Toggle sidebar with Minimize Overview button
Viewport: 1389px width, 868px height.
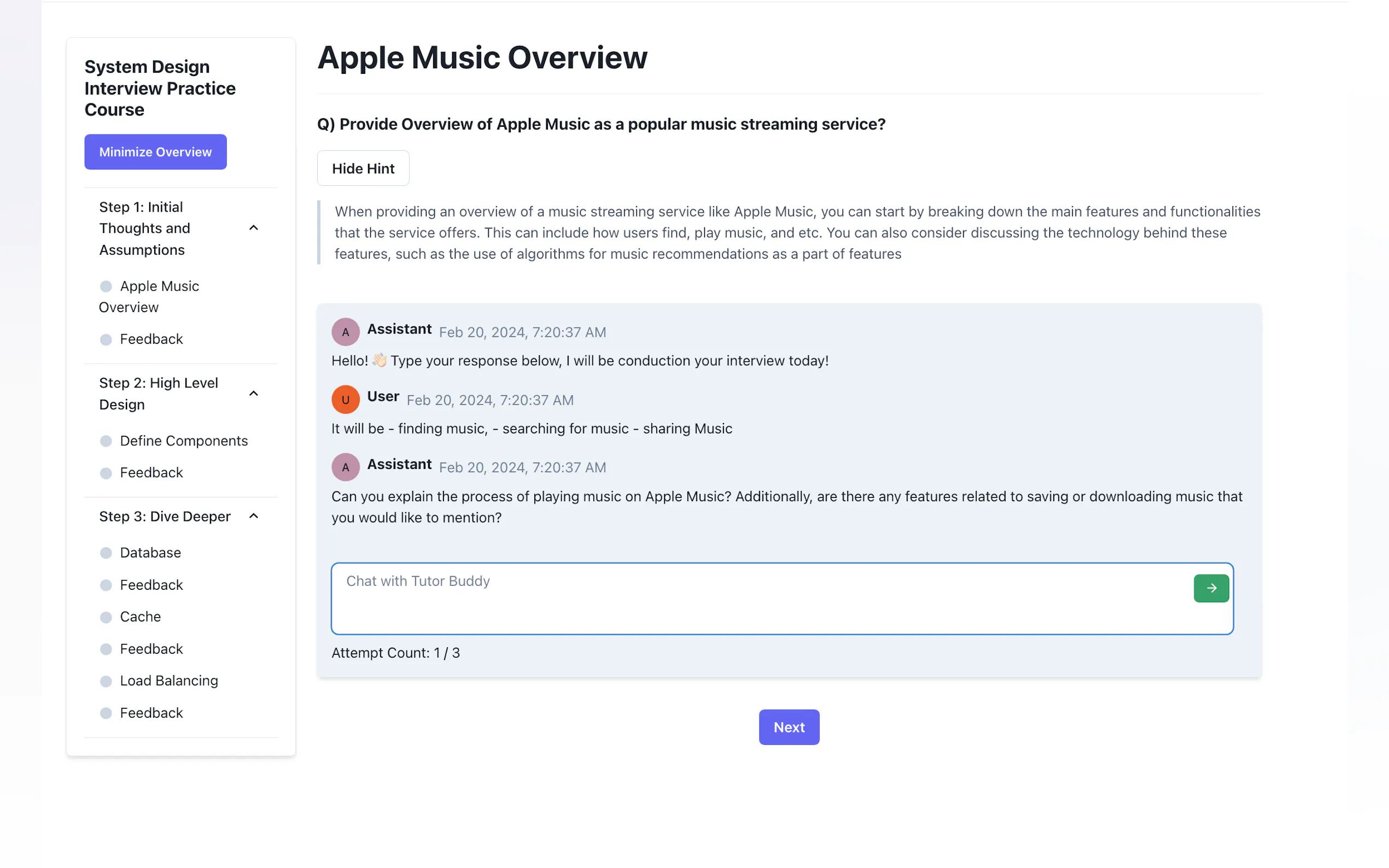(x=155, y=152)
